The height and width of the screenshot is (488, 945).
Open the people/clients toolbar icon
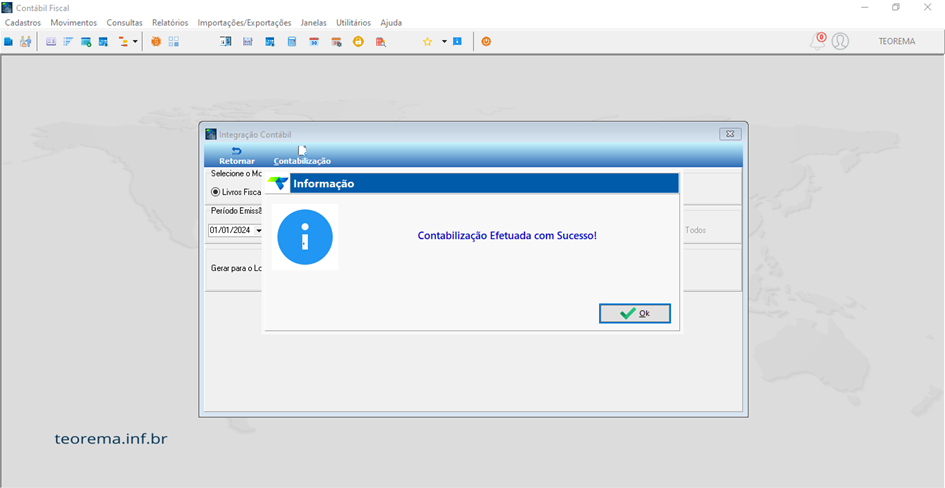pyautogui.click(x=25, y=42)
